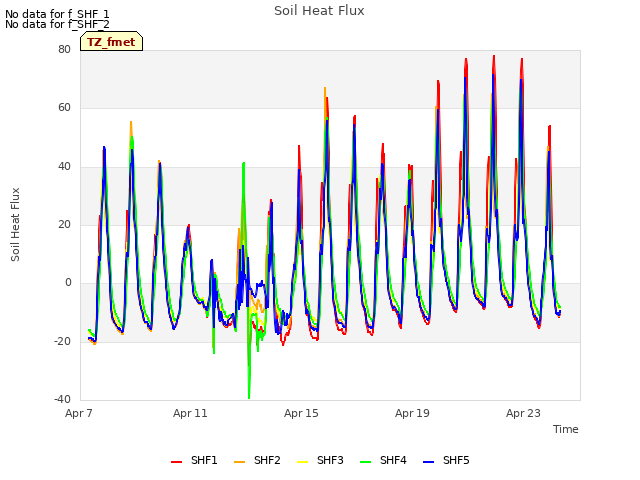Click the 'No data for f_SHF_2' message
640x480 pixels.
(x=57, y=24)
